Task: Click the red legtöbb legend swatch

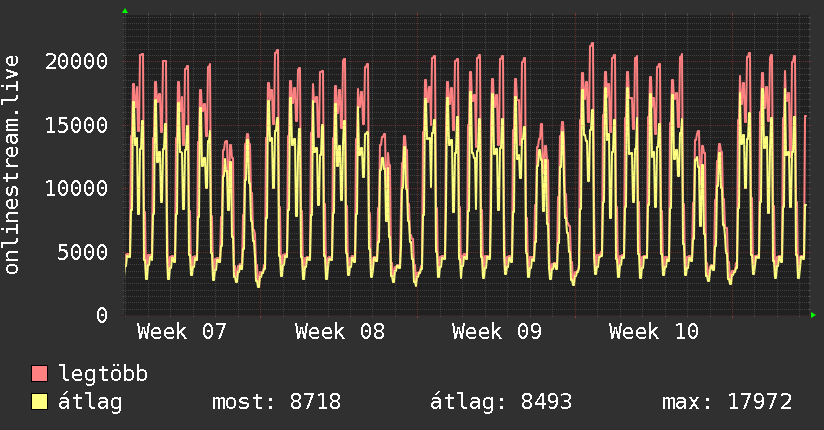Action: click(x=40, y=374)
